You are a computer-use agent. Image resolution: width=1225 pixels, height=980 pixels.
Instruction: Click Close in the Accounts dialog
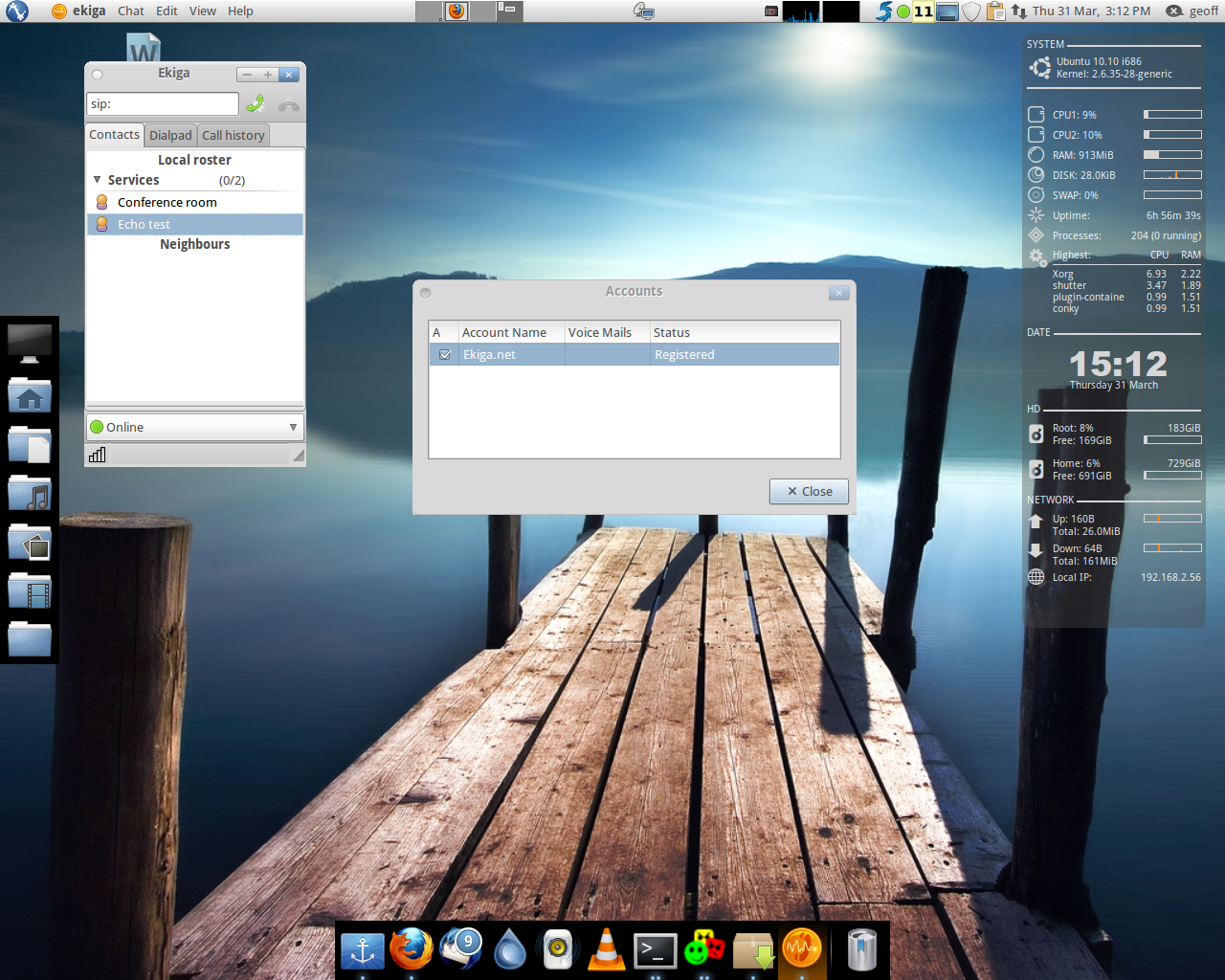click(x=809, y=491)
